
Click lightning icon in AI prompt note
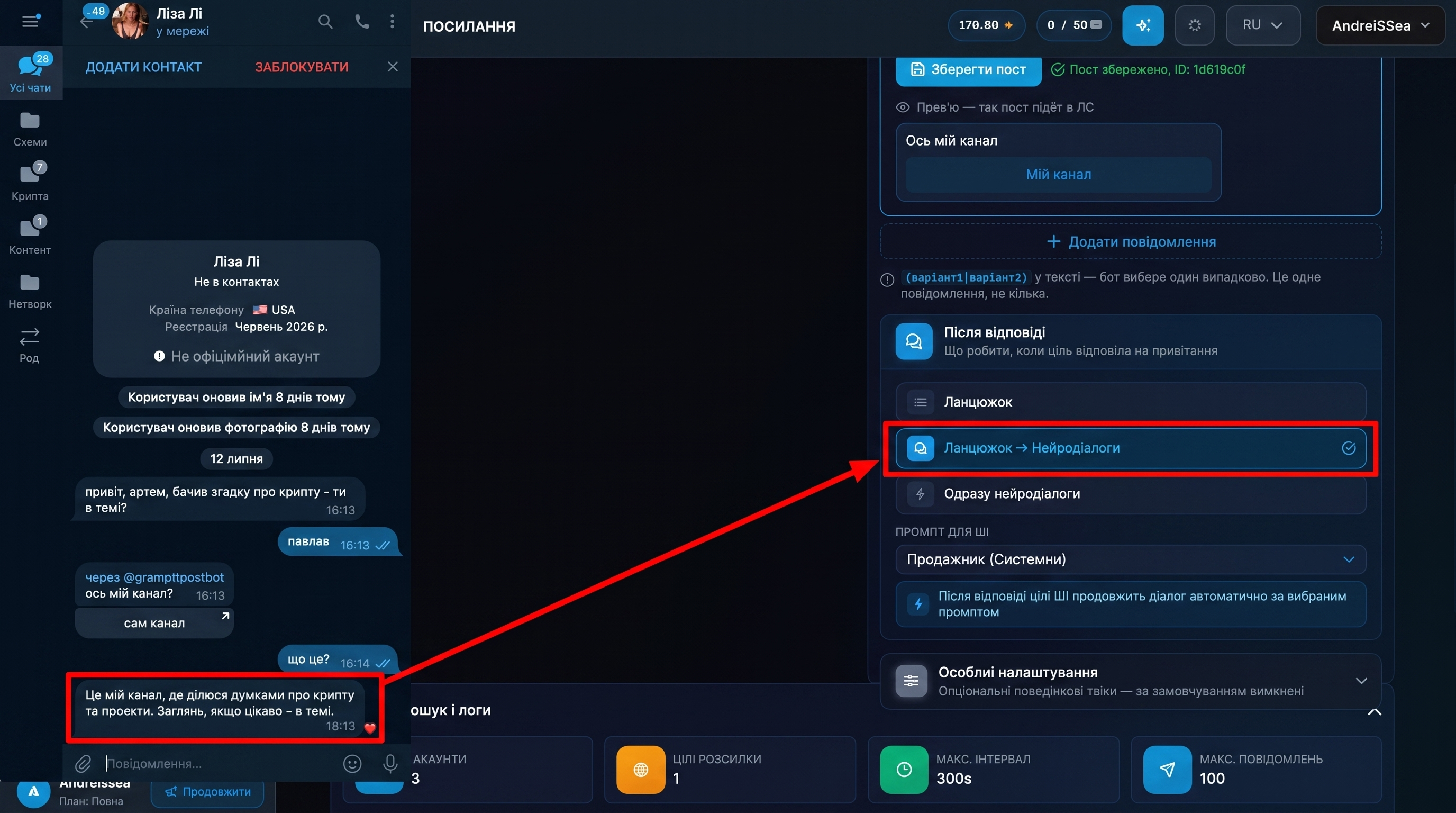918,604
